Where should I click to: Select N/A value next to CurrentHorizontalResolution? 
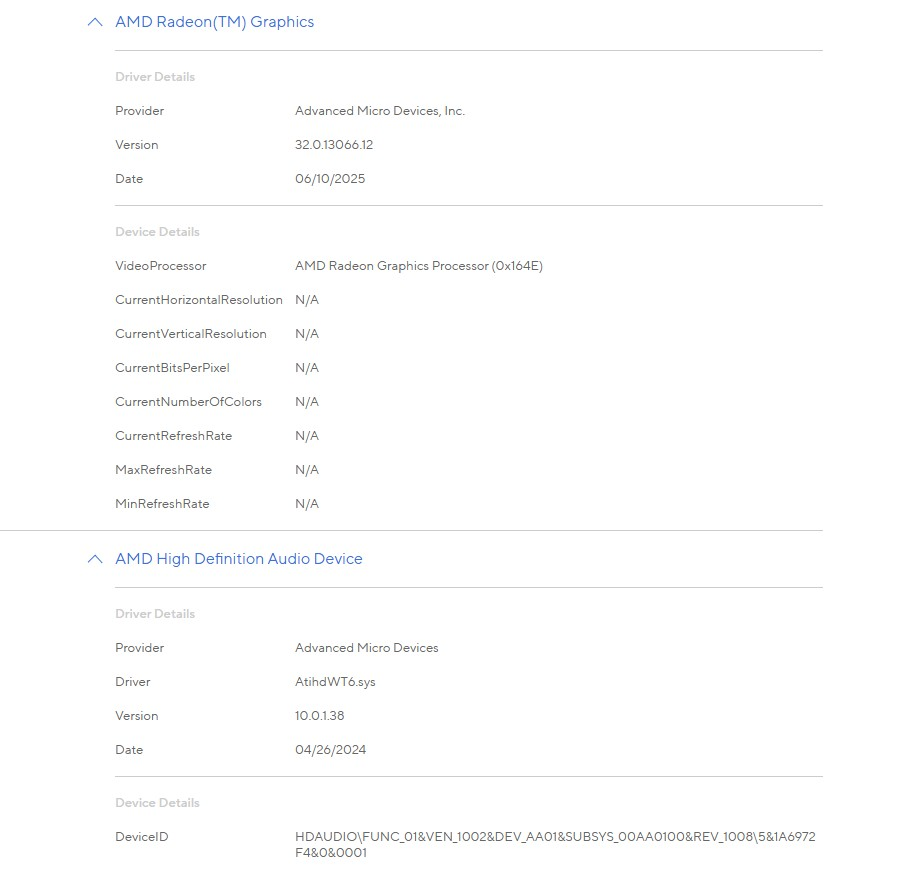306,299
